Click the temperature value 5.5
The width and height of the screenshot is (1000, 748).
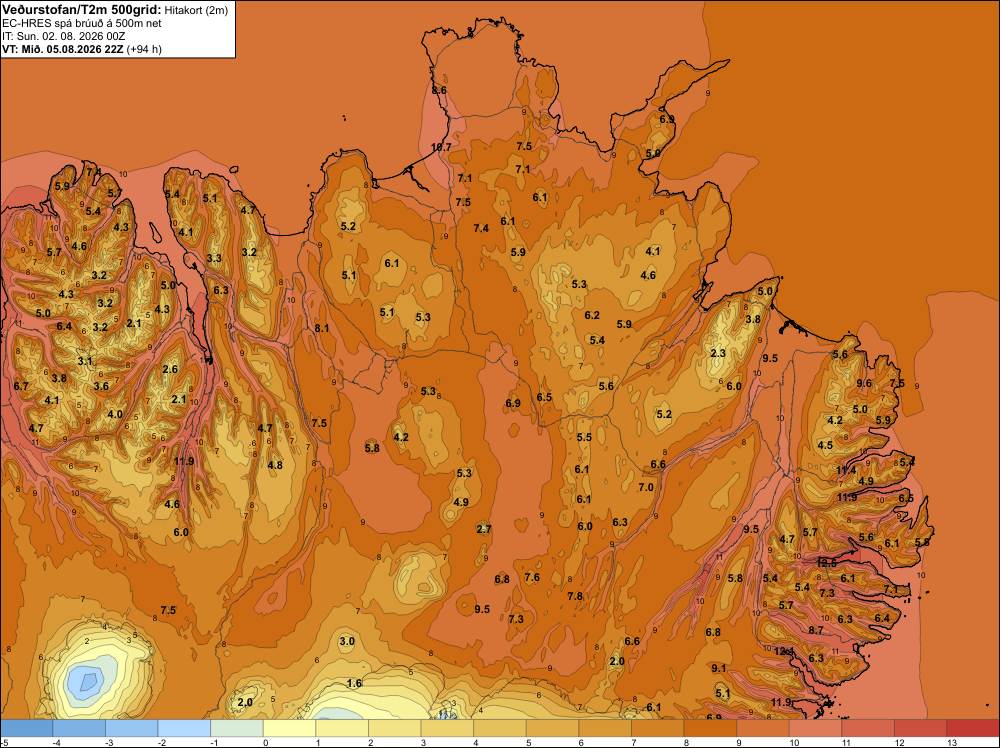(x=584, y=437)
